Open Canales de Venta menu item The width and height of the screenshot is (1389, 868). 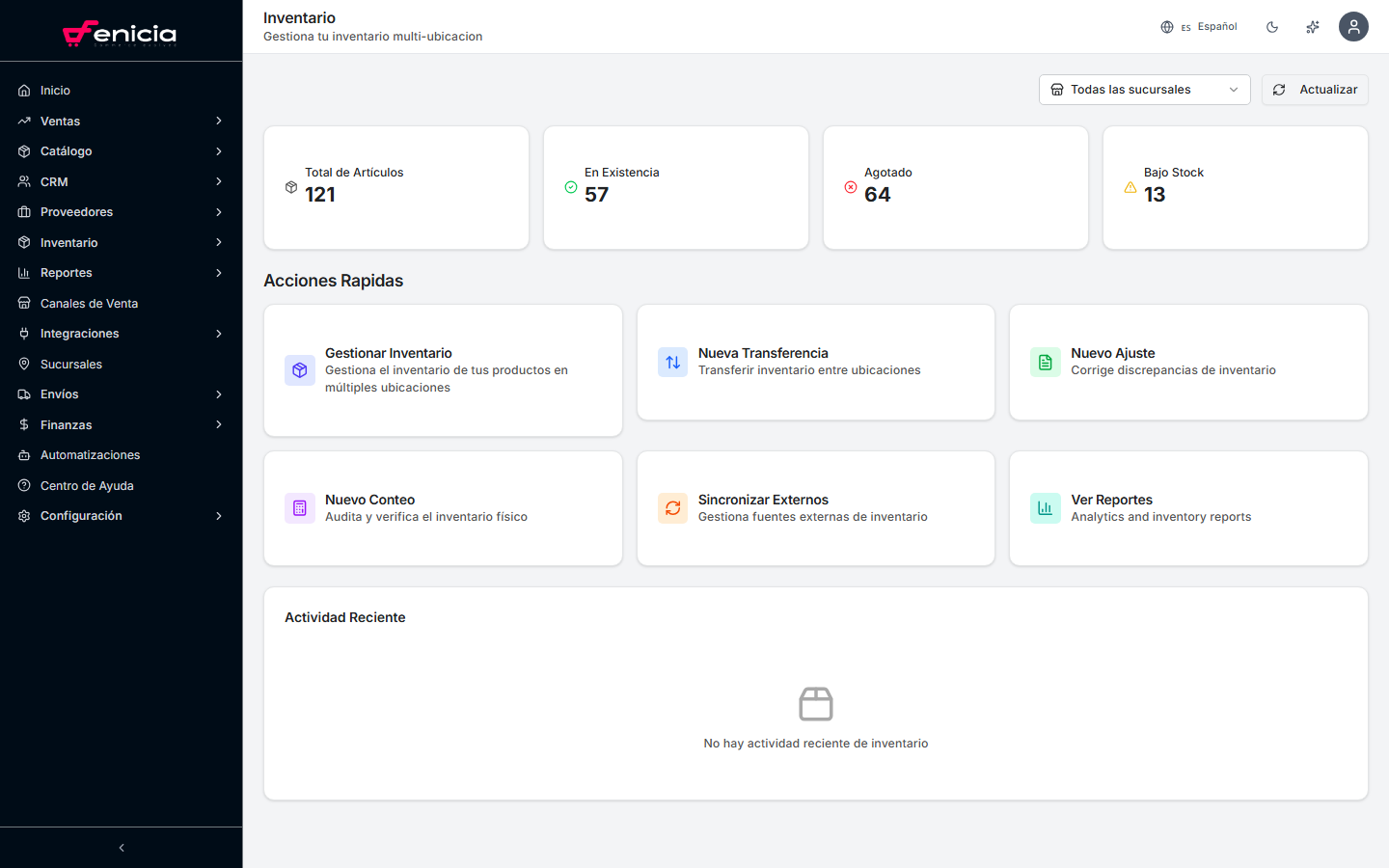89,304
